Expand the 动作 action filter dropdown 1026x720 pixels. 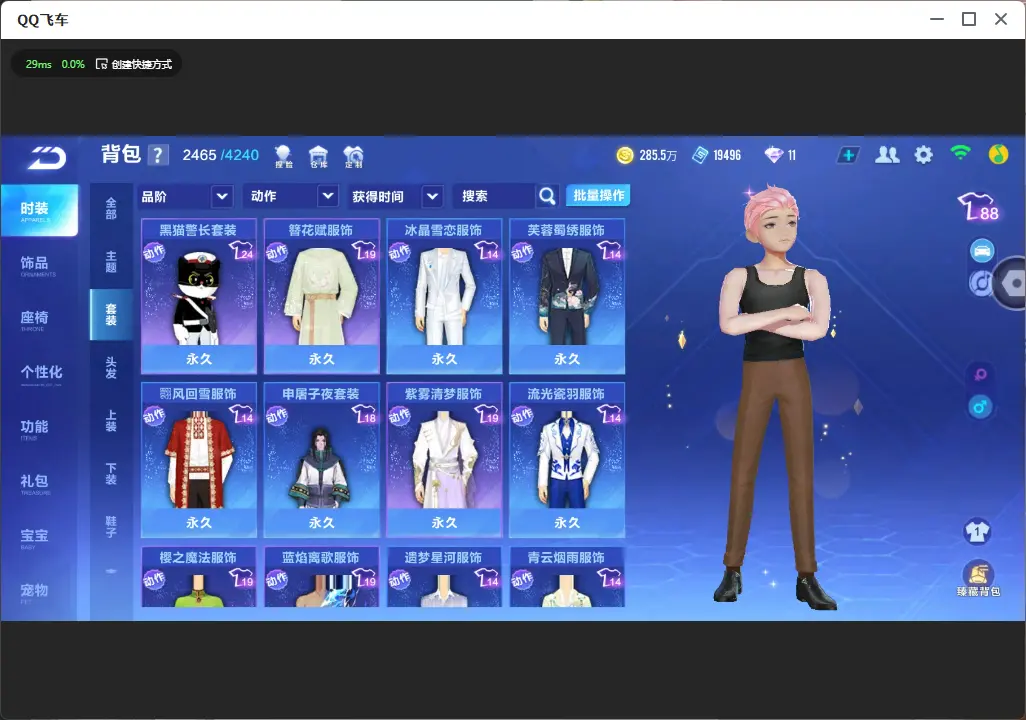328,196
